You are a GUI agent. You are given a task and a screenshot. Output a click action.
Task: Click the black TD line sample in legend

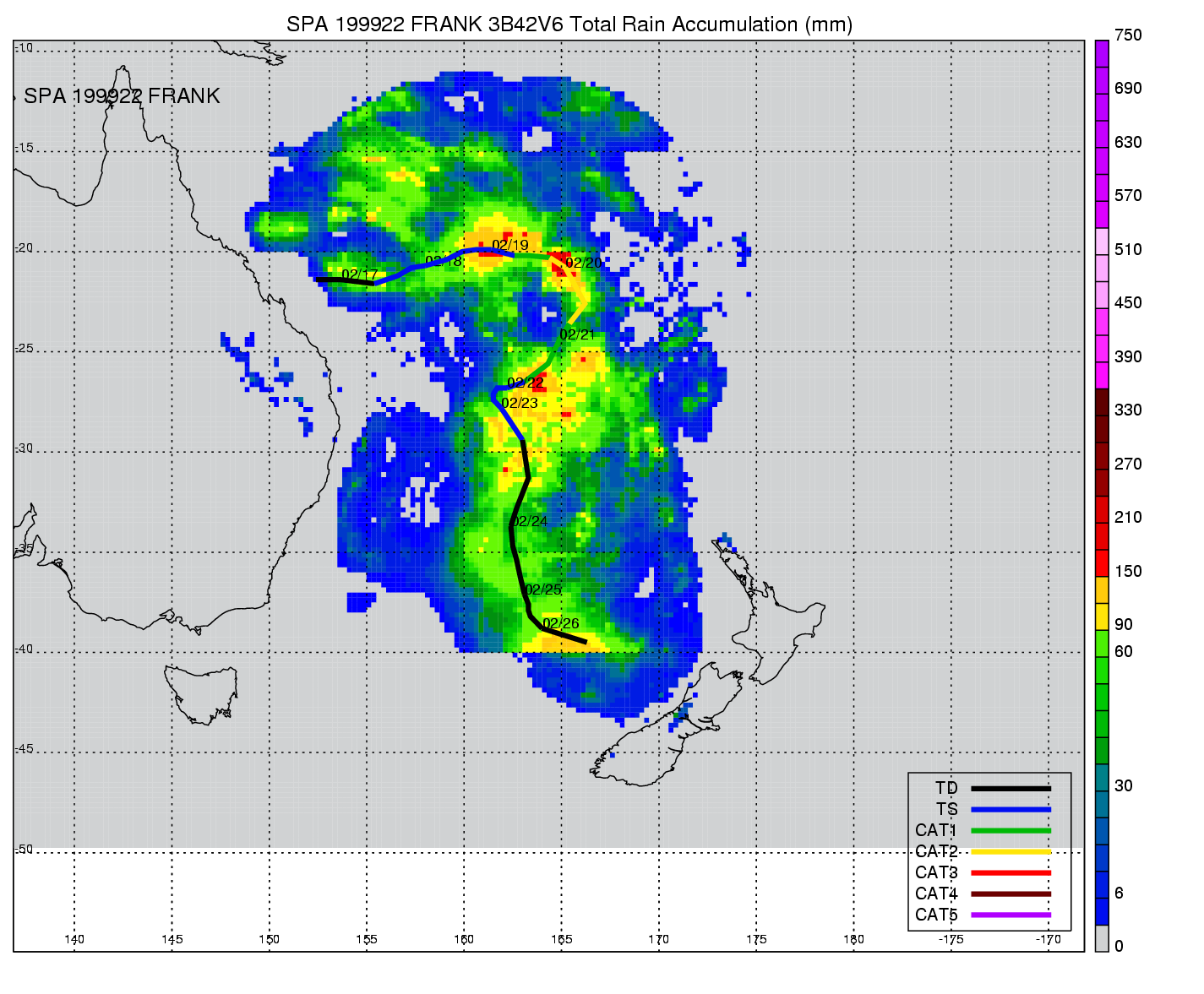(1011, 788)
